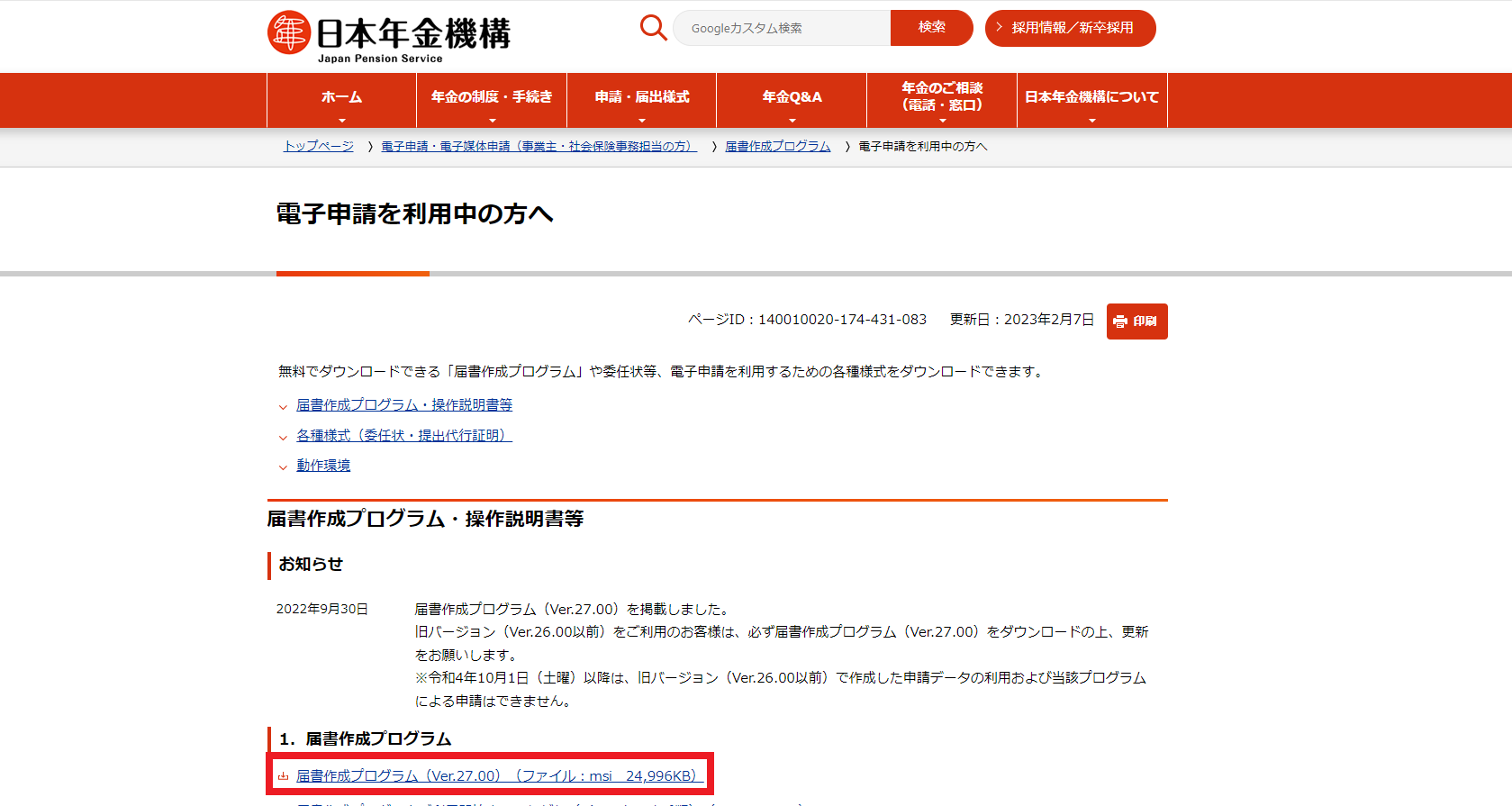
Task: Focus the Googleカスタム検索 input field
Action: pyautogui.click(x=781, y=28)
